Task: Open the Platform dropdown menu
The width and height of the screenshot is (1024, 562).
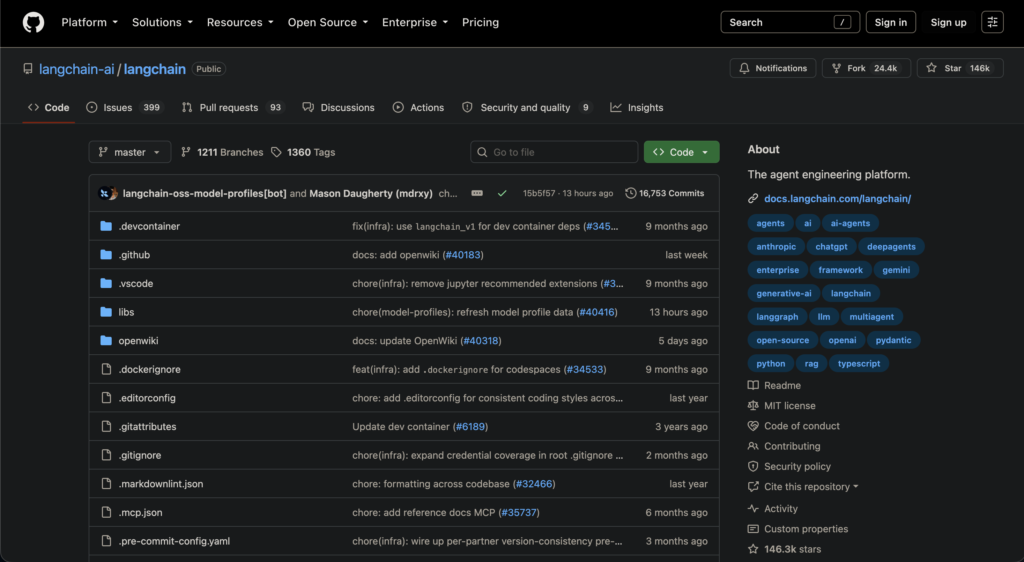Action: point(89,22)
